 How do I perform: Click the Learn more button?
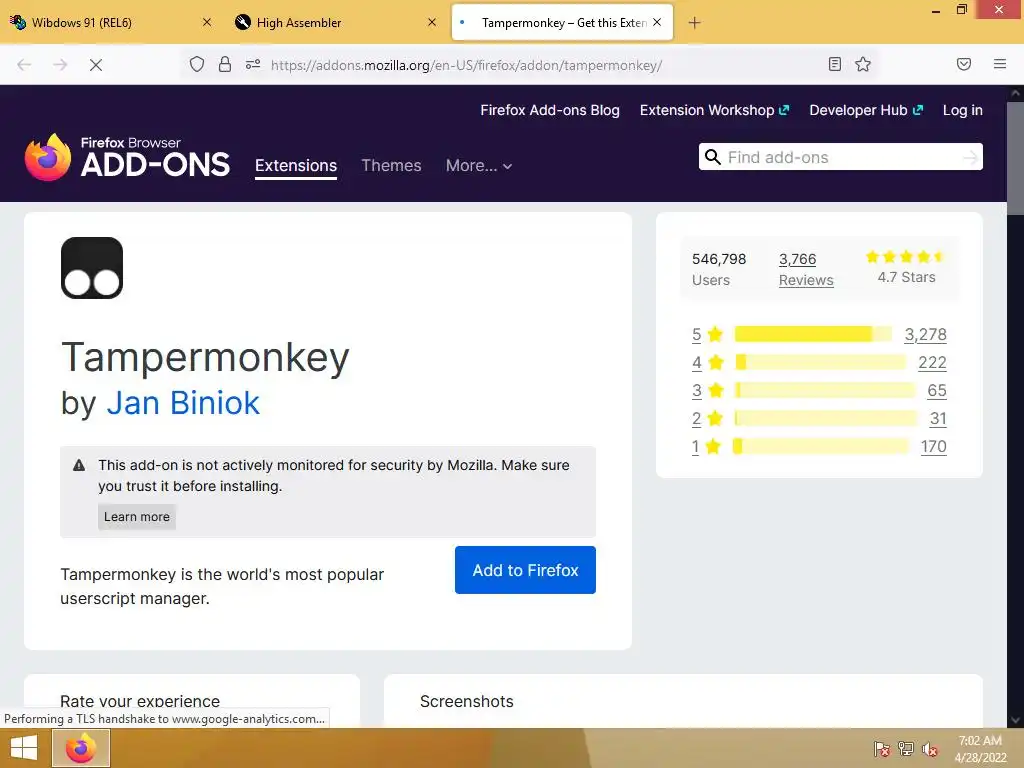pyautogui.click(x=136, y=517)
